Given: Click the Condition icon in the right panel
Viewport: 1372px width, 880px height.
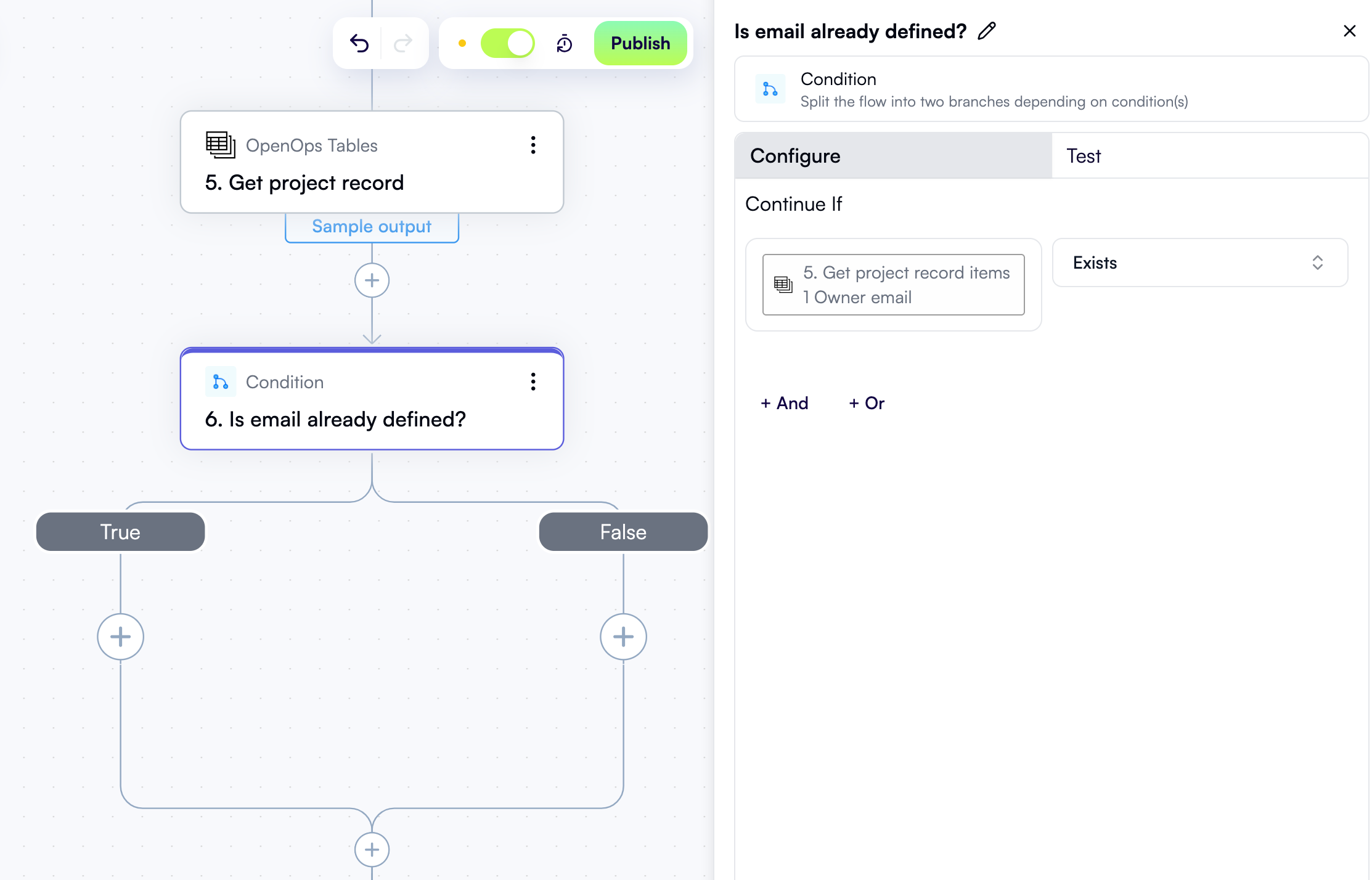Looking at the screenshot, I should 769,89.
